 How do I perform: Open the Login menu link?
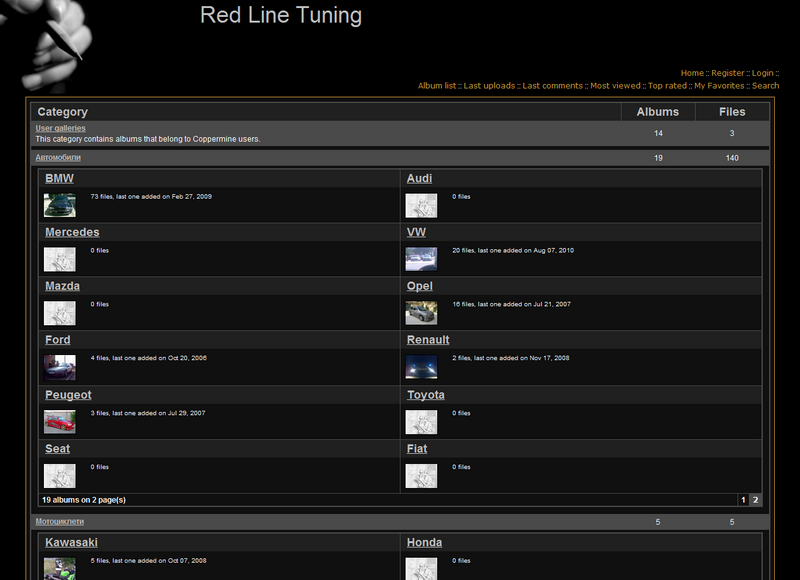click(x=762, y=73)
